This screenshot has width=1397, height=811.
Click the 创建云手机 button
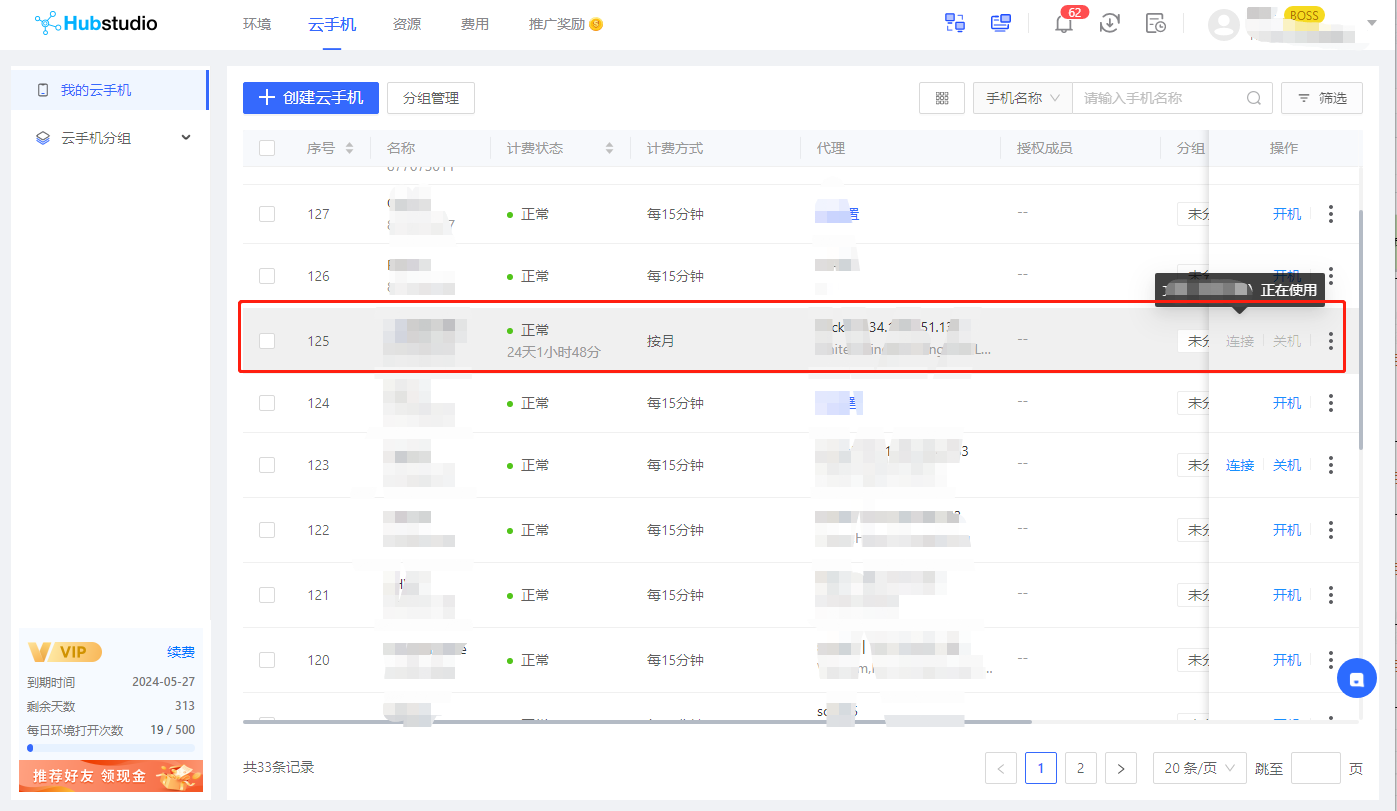pos(310,98)
